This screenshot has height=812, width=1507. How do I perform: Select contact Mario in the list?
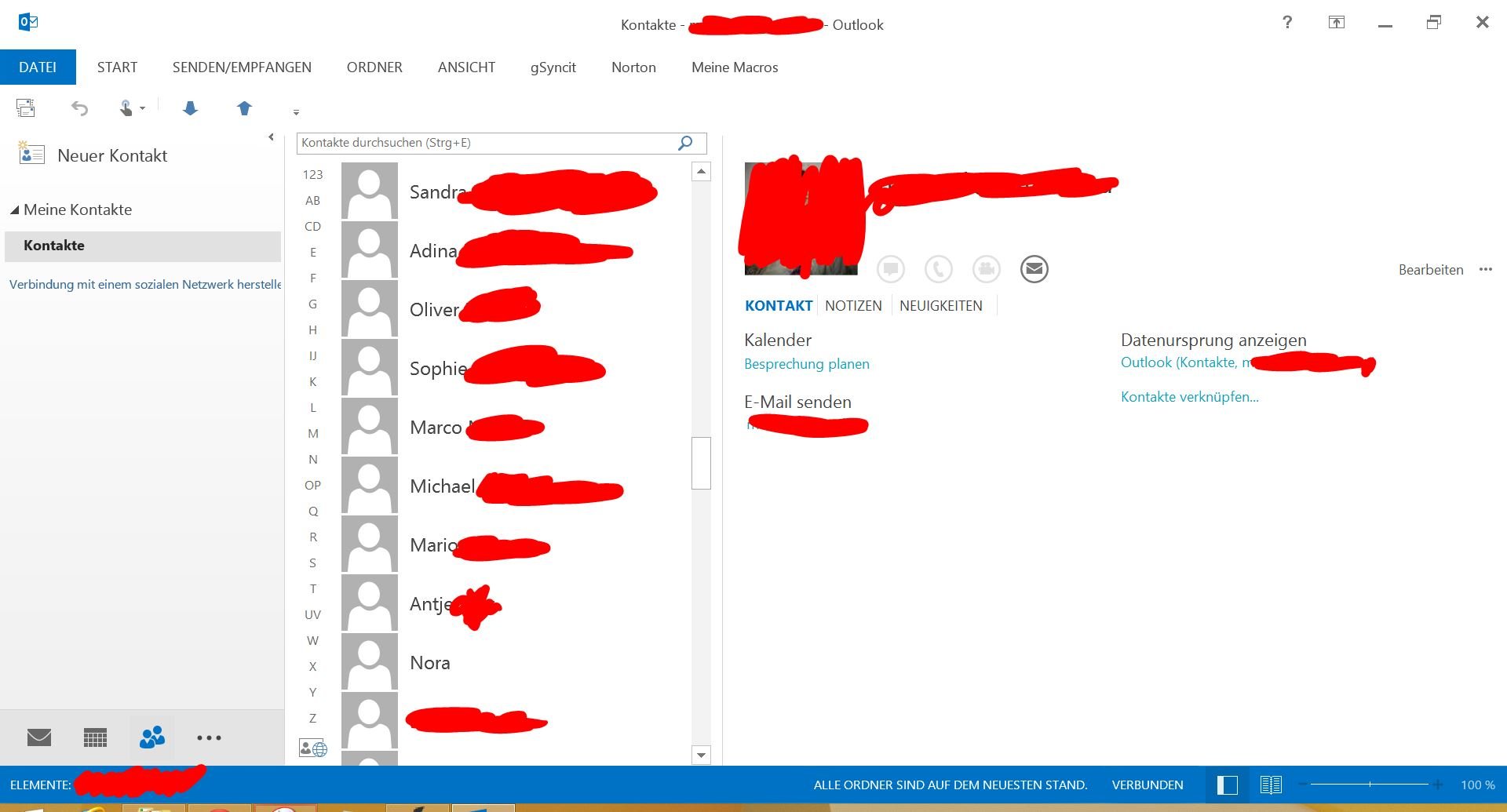tap(514, 544)
